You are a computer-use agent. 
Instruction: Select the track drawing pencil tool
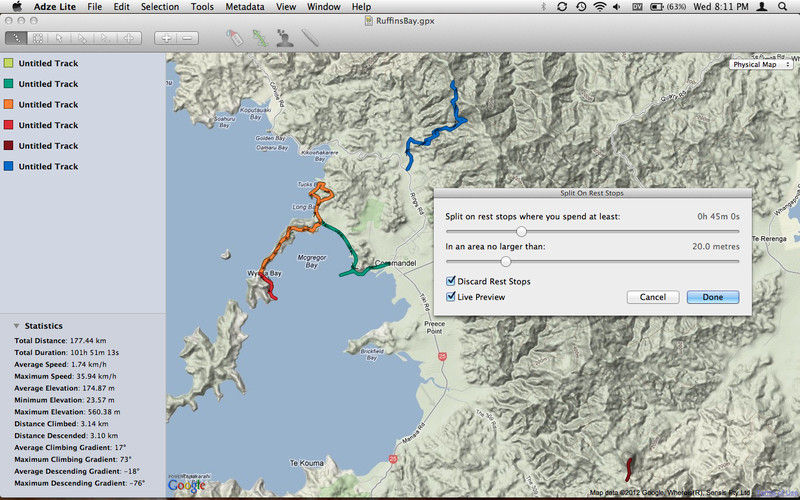16,38
